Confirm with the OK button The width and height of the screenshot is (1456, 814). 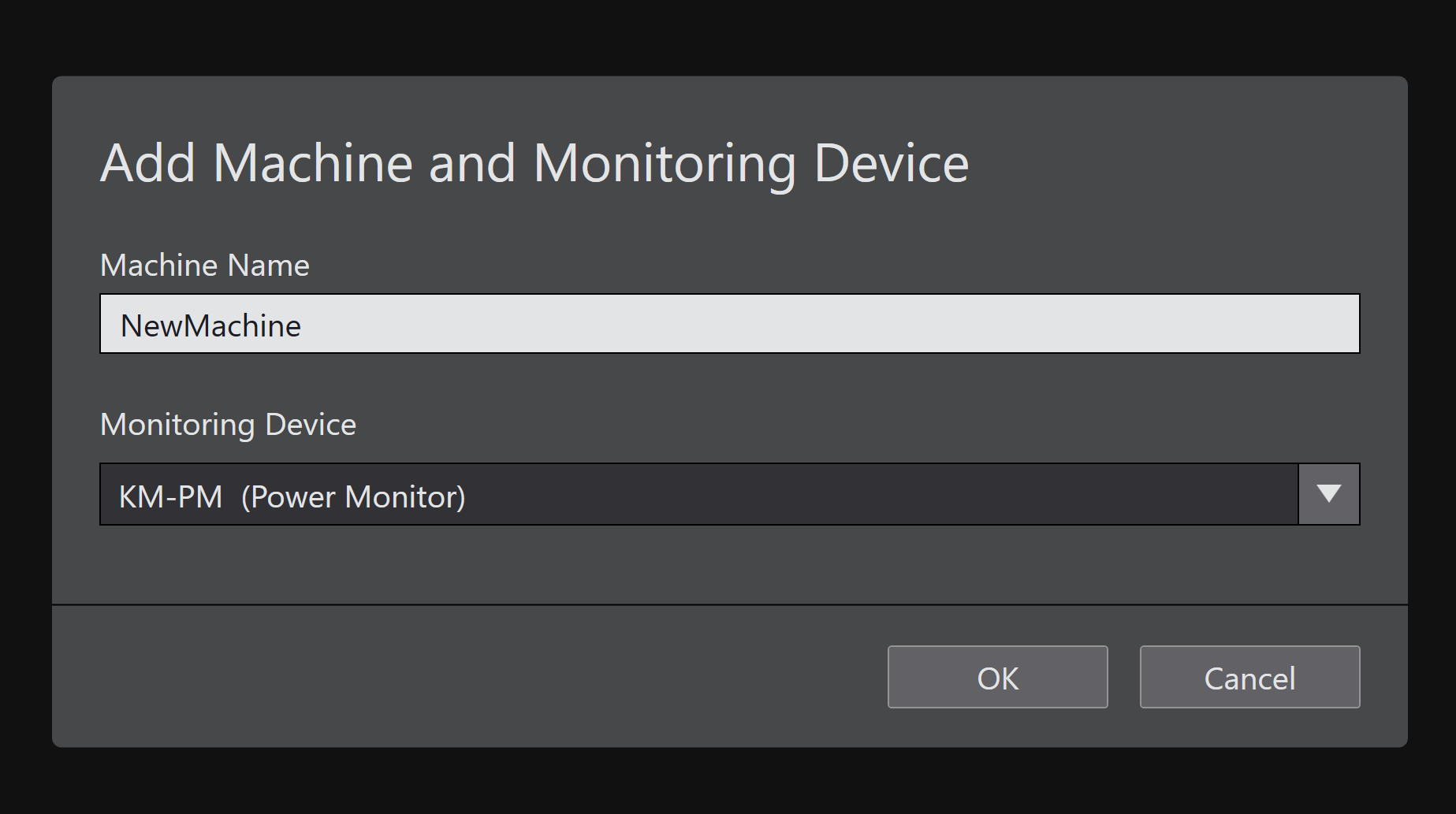click(997, 677)
